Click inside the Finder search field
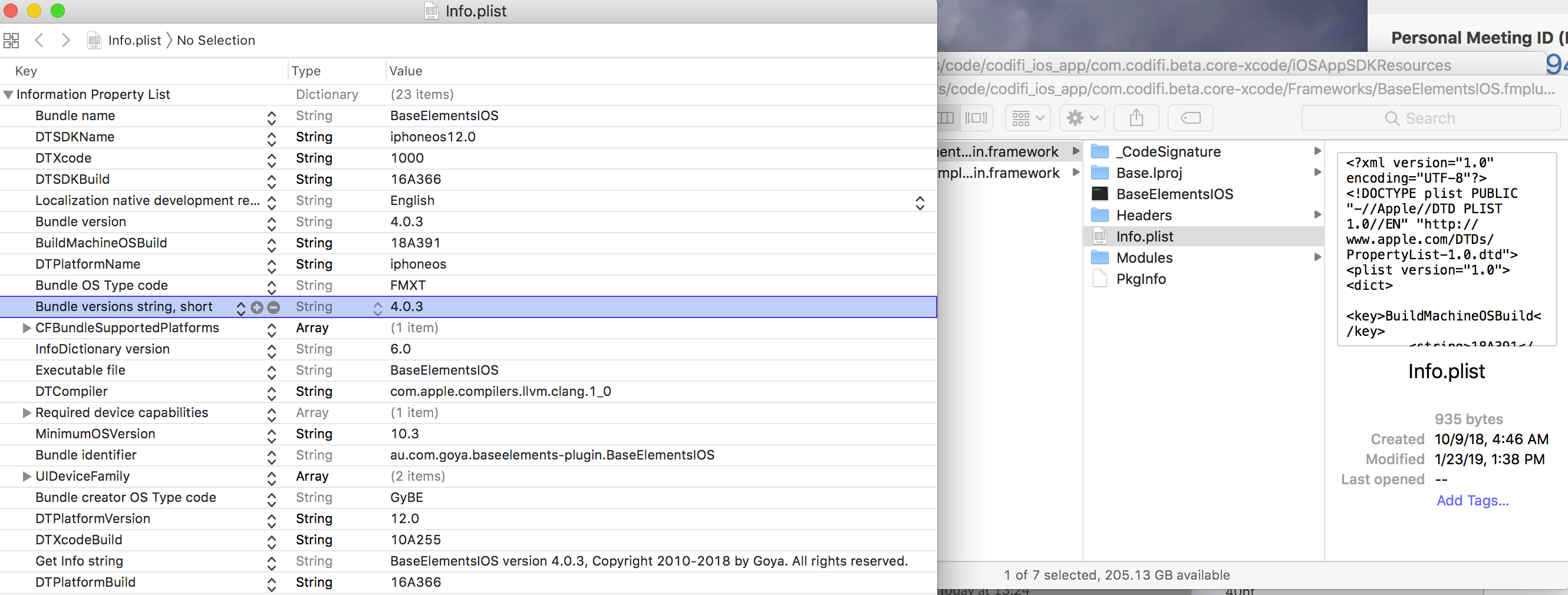The width and height of the screenshot is (1568, 595). (x=1431, y=117)
